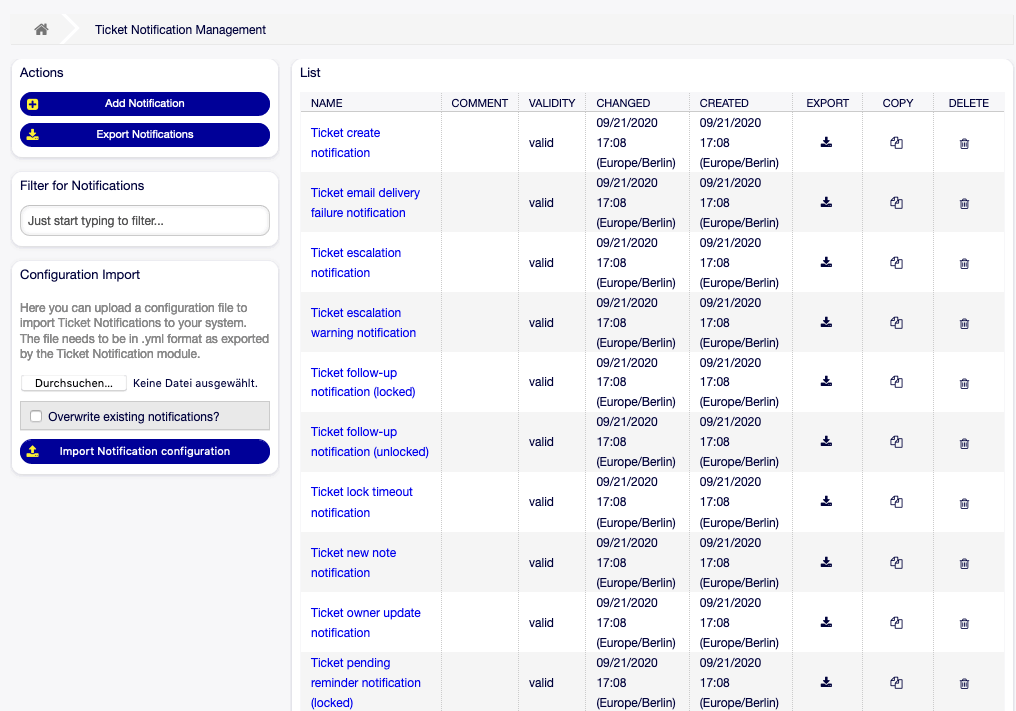1016x711 pixels.
Task: Delete the Ticket owner update notification
Action: 964,623
